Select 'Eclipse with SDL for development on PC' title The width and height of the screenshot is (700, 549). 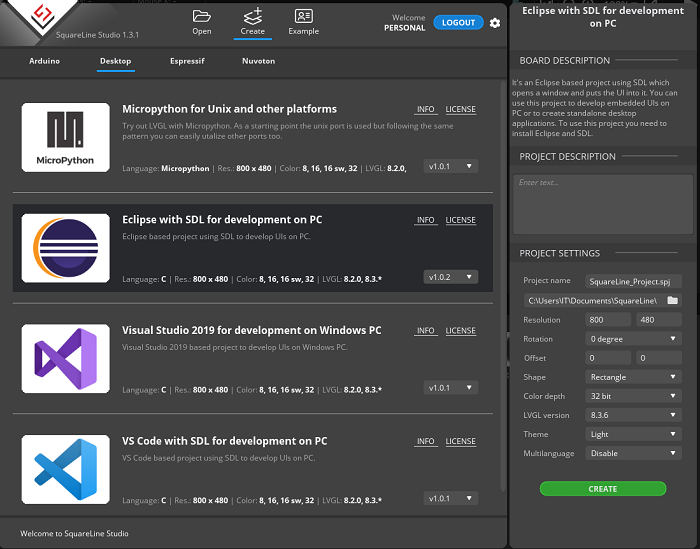(222, 220)
